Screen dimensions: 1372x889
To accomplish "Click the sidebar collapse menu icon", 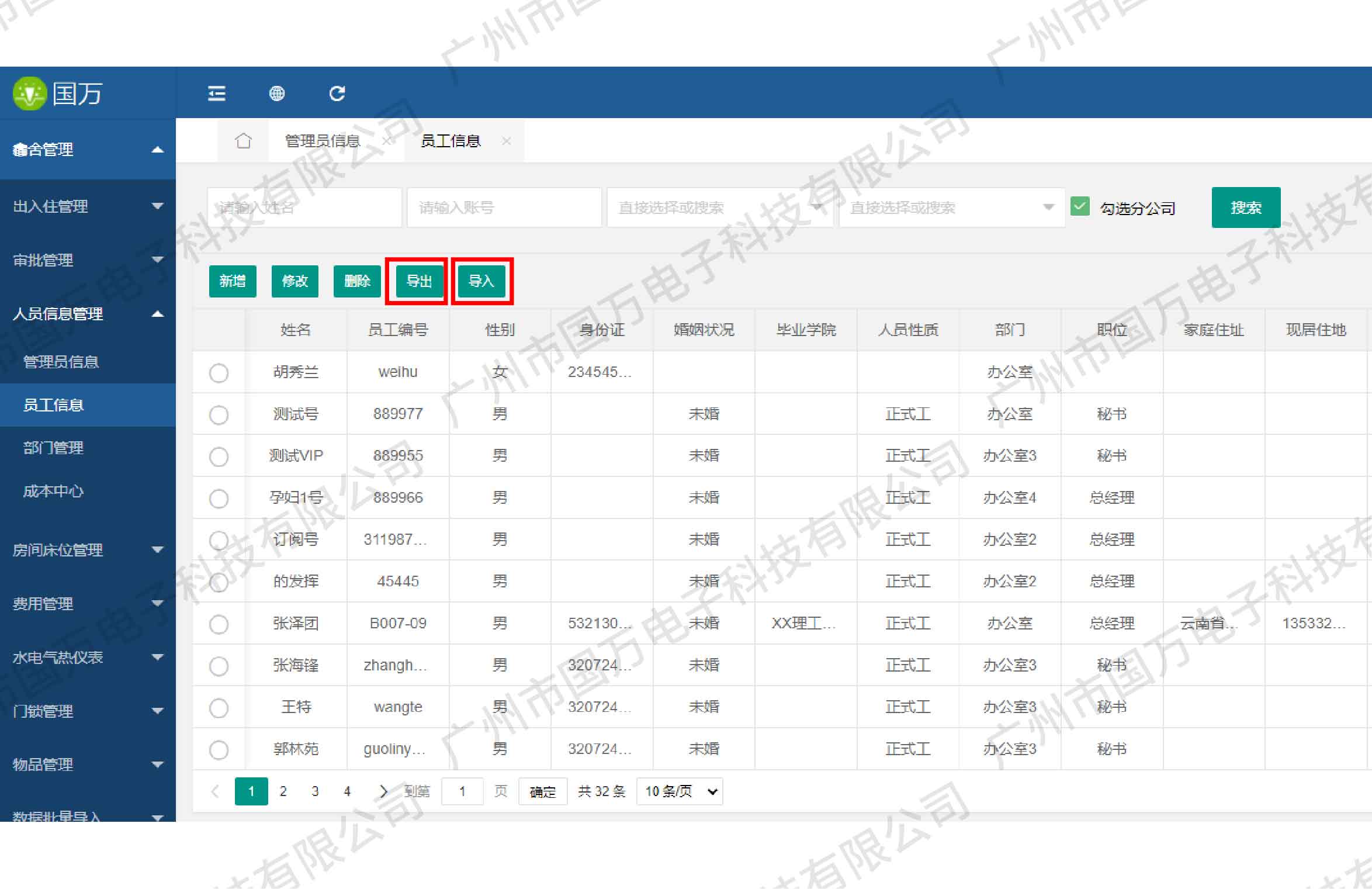I will point(217,94).
